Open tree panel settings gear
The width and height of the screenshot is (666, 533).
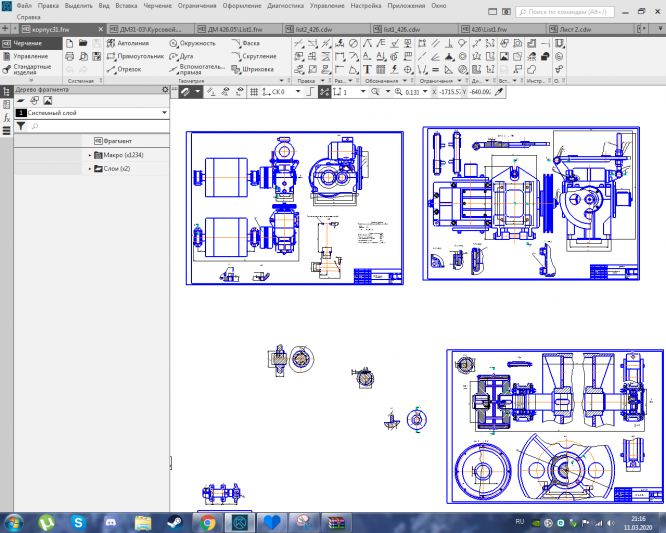(x=165, y=91)
